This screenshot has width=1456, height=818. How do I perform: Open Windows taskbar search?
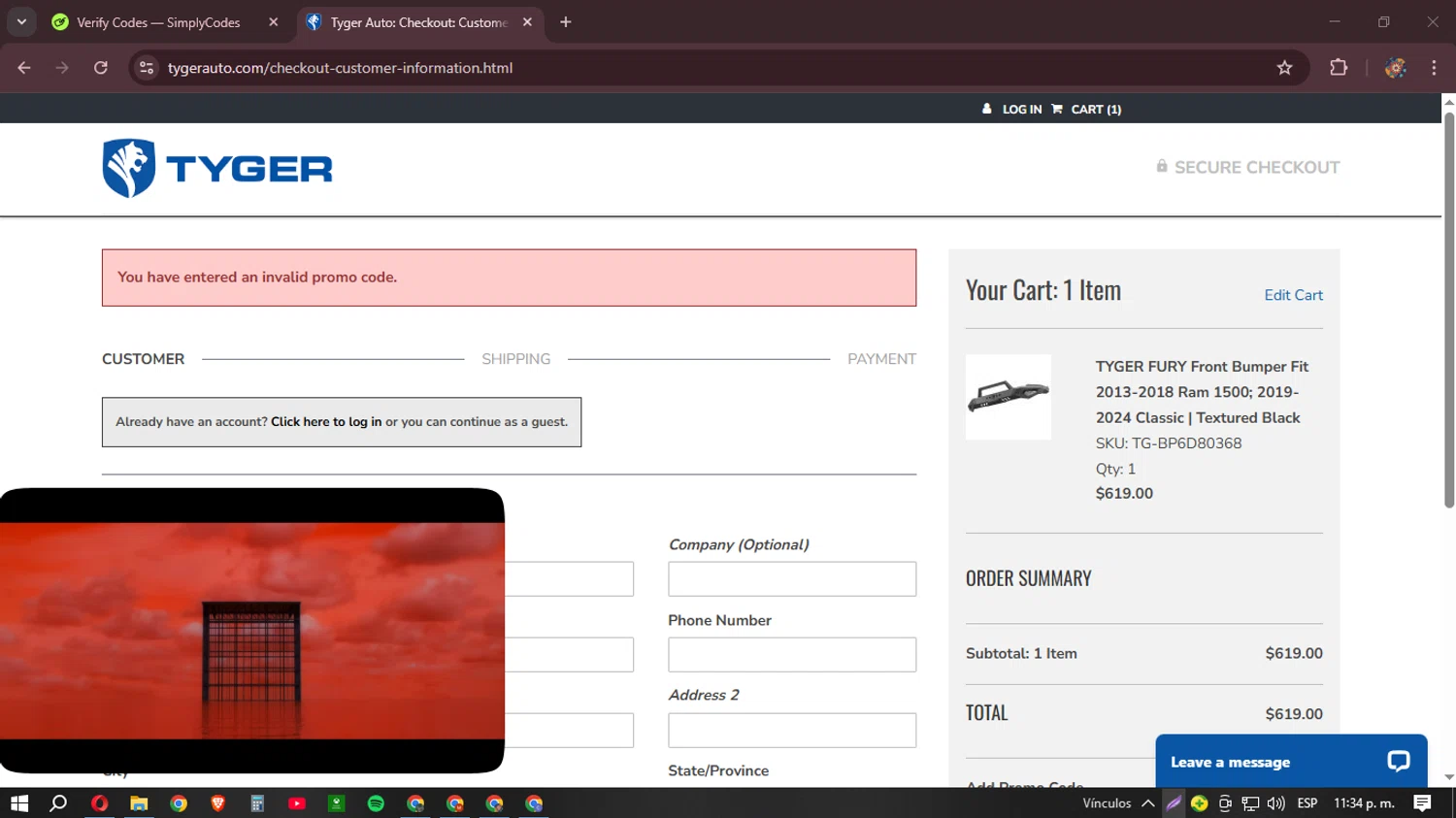click(58, 803)
